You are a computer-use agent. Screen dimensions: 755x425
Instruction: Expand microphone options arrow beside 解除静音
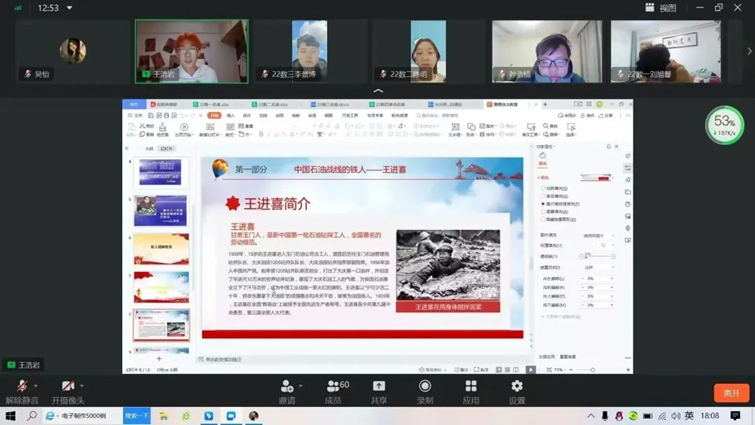37,386
